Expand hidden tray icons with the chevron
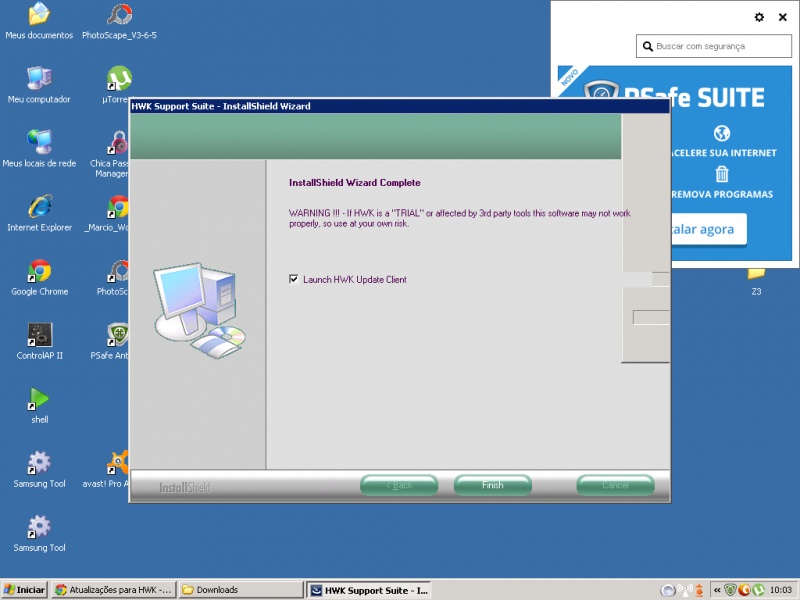800x600 pixels. 717,590
